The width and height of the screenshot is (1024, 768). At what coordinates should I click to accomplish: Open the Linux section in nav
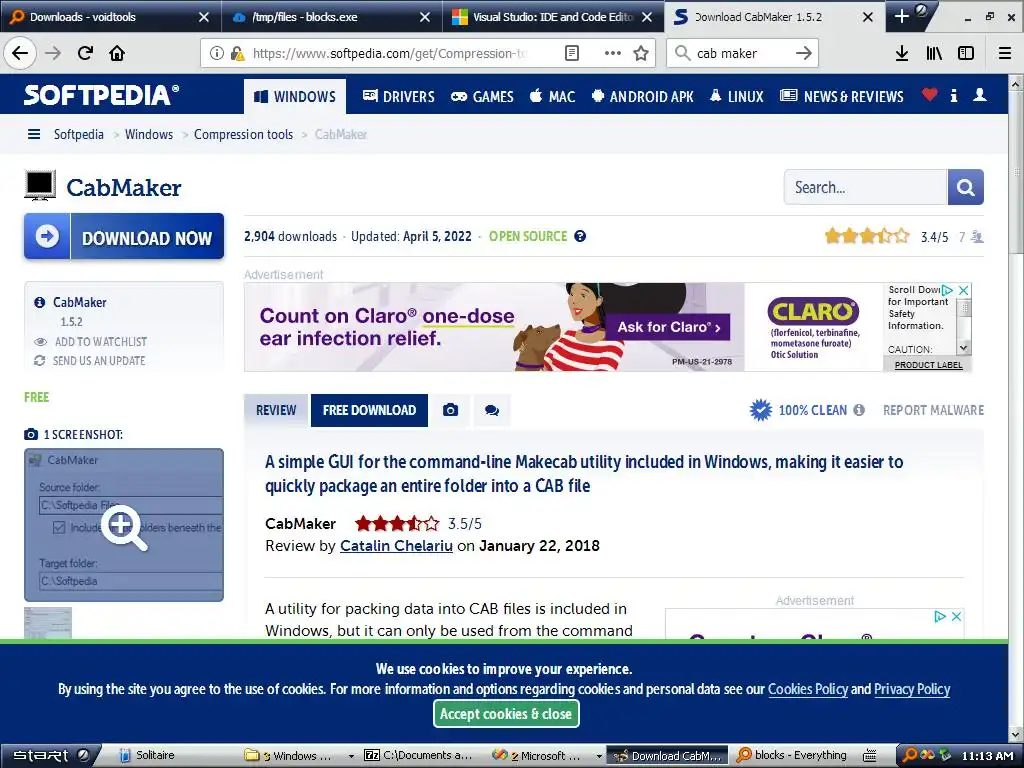click(737, 97)
